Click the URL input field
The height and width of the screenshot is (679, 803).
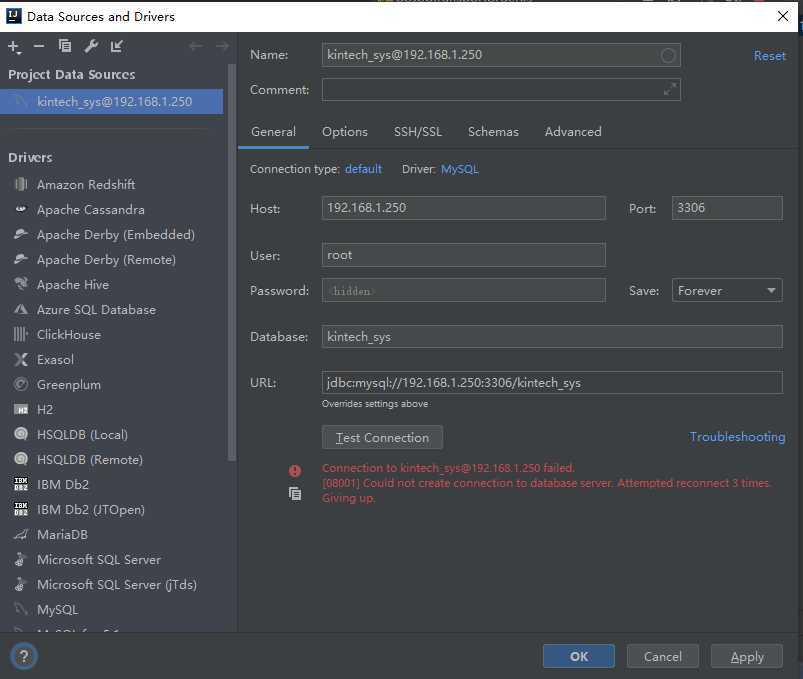[552, 383]
